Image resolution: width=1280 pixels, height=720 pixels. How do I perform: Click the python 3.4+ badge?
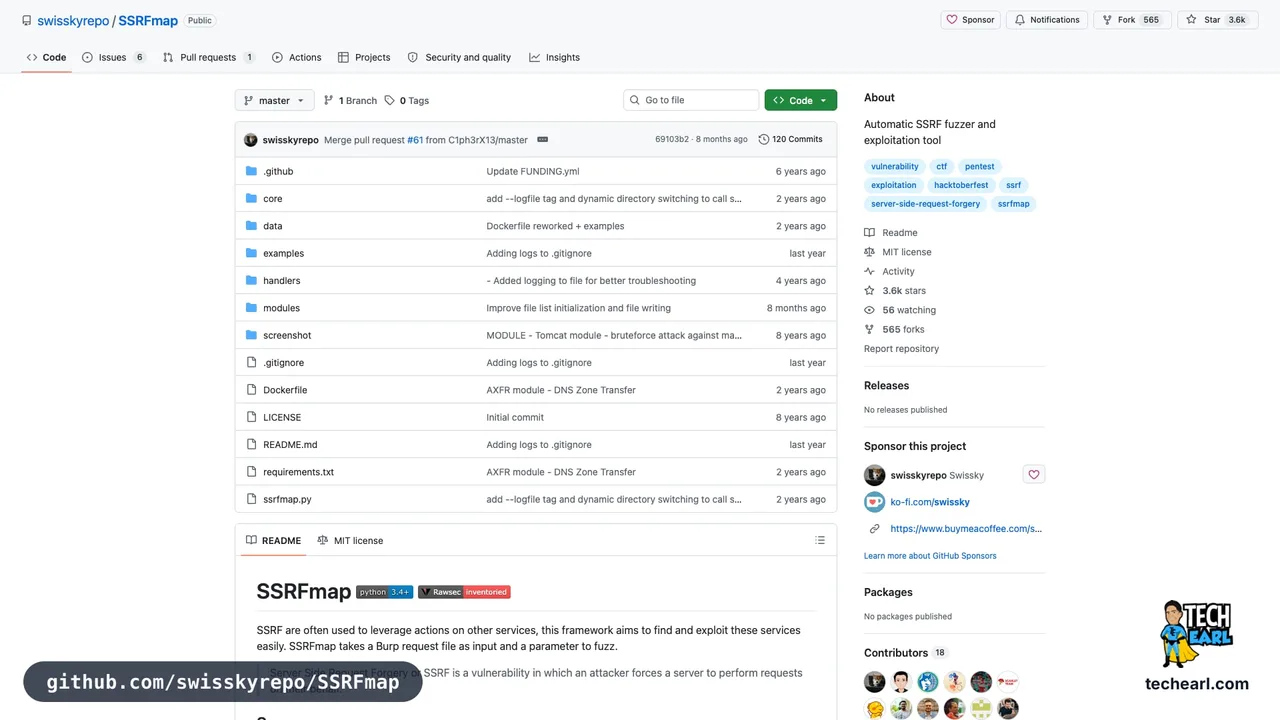coord(385,592)
